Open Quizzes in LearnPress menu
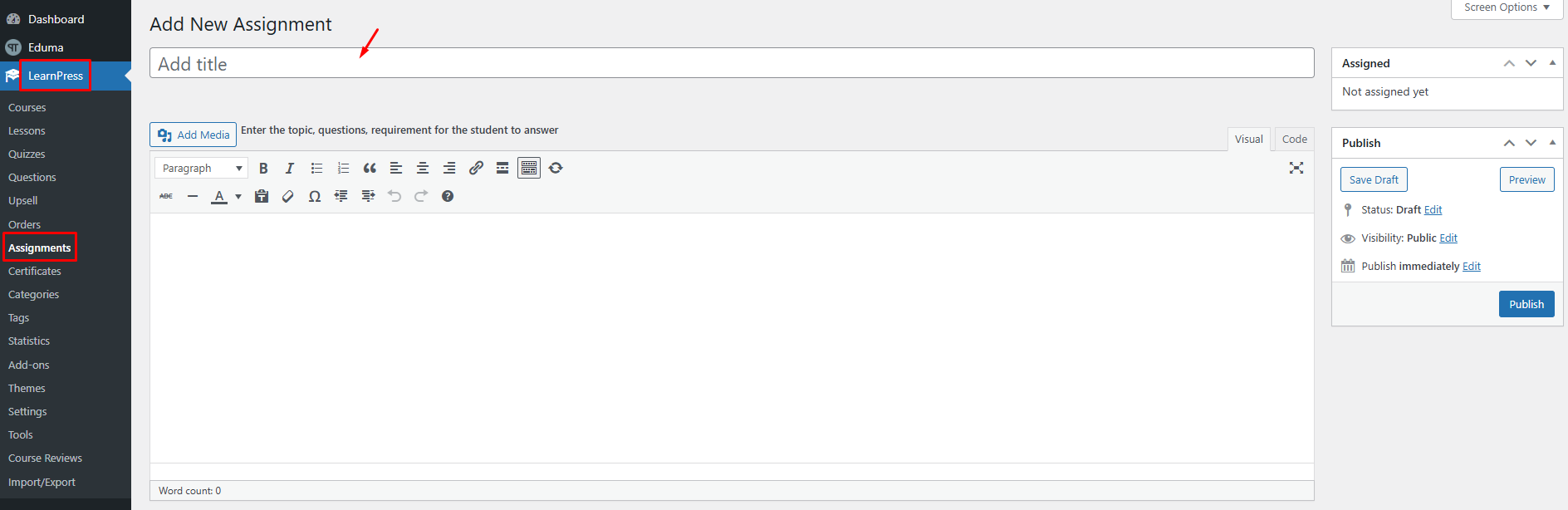 pos(27,154)
